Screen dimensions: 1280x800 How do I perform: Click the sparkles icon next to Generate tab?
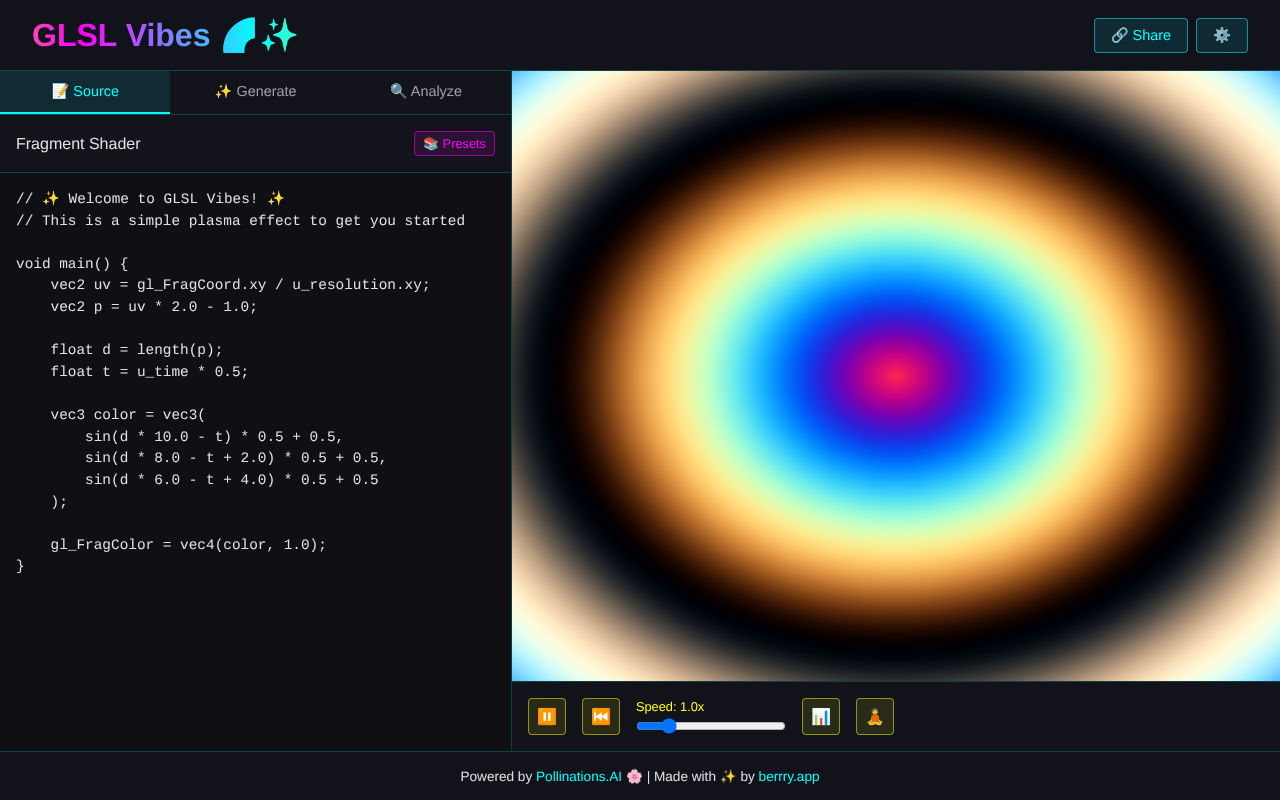222,91
